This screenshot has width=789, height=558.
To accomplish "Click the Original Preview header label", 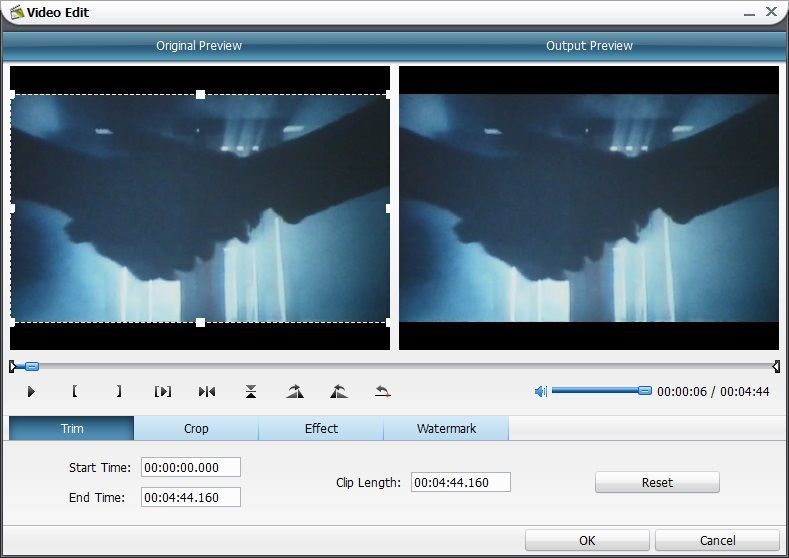I will [199, 45].
